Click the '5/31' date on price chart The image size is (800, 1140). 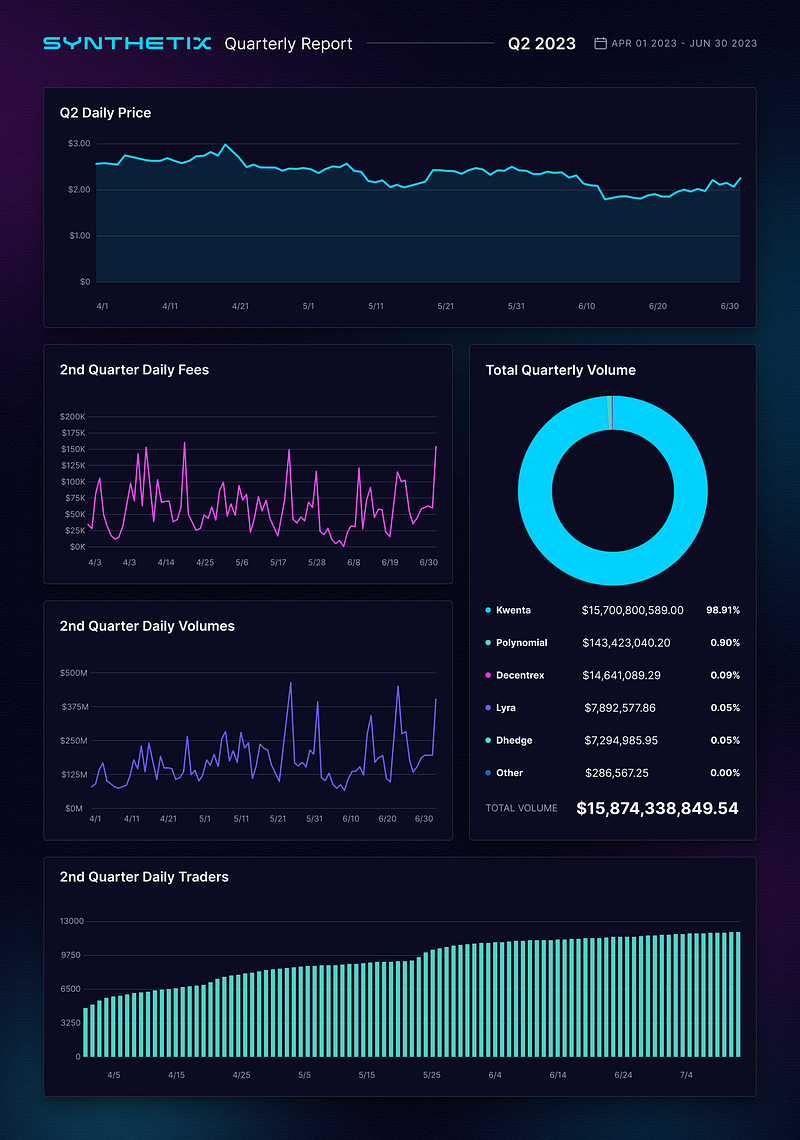[516, 306]
